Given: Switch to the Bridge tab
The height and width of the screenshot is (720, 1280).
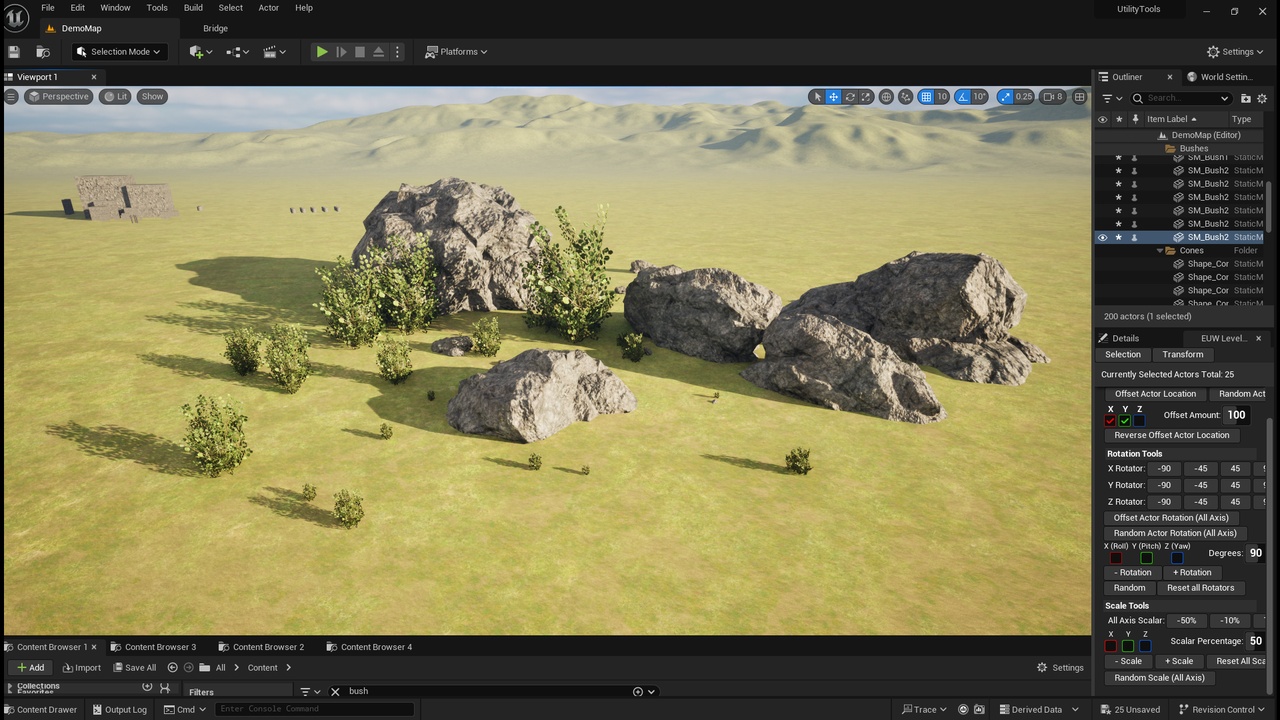Looking at the screenshot, I should click(216, 29).
